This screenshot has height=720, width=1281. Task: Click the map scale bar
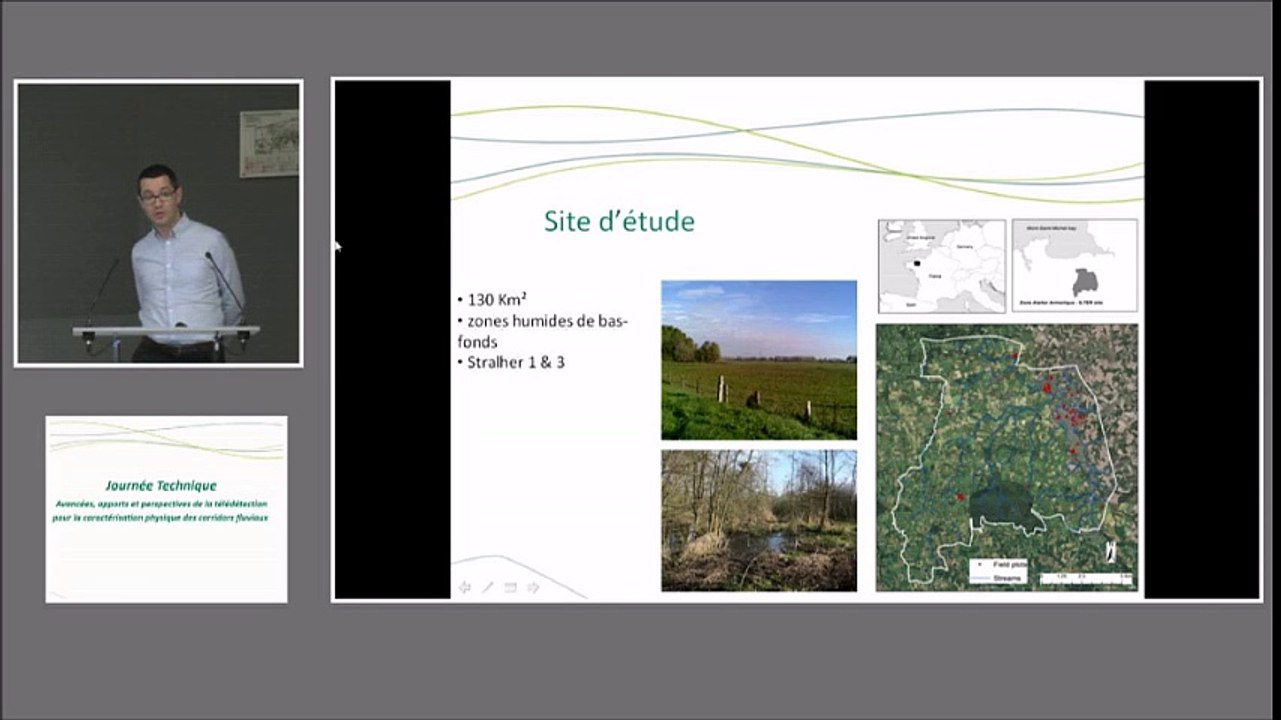coord(1086,577)
